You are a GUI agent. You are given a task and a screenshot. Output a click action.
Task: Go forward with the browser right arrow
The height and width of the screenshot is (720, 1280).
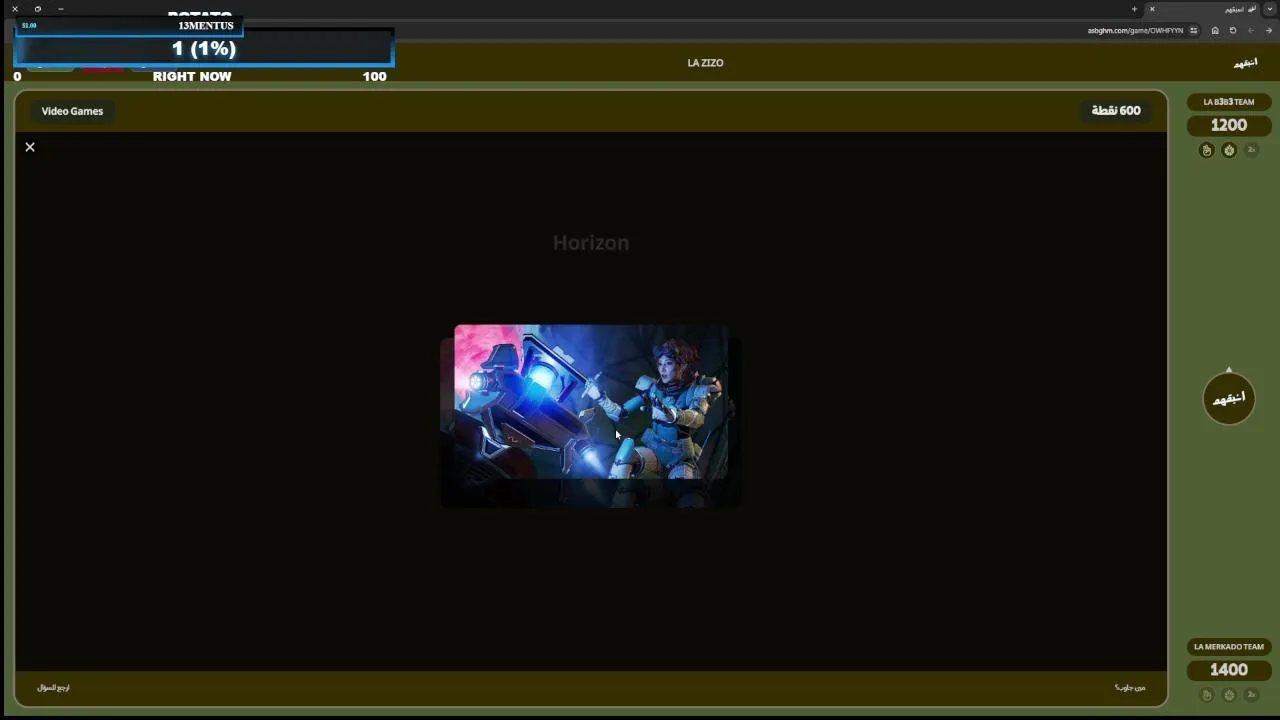click(1269, 31)
